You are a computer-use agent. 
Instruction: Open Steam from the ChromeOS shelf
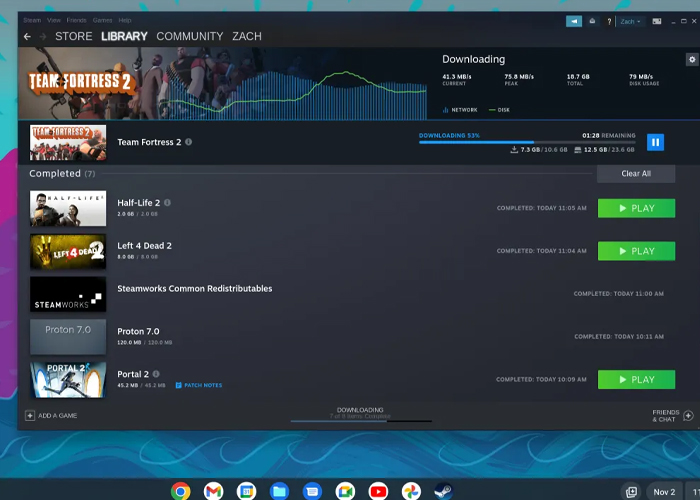[x=442, y=491]
